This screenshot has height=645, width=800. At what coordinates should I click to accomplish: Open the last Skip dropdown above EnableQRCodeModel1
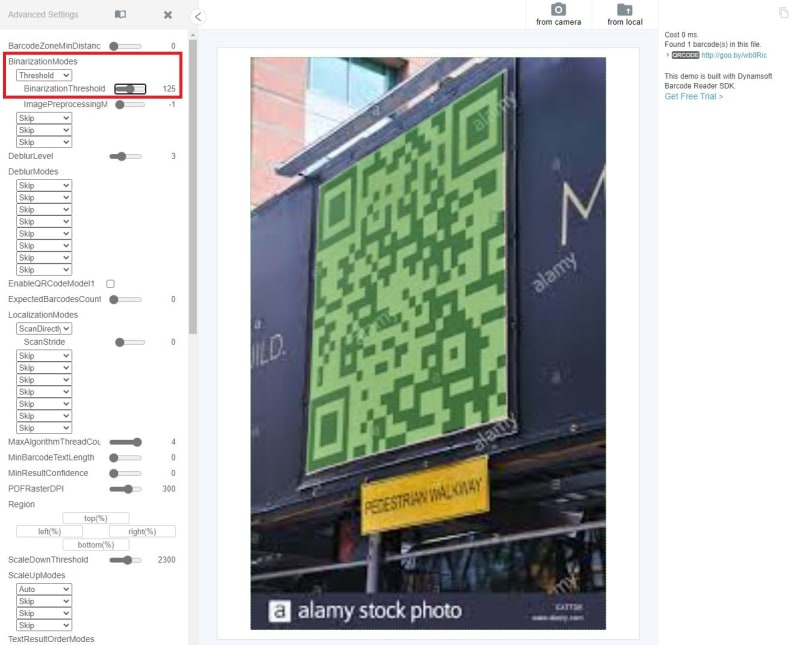pyautogui.click(x=44, y=269)
